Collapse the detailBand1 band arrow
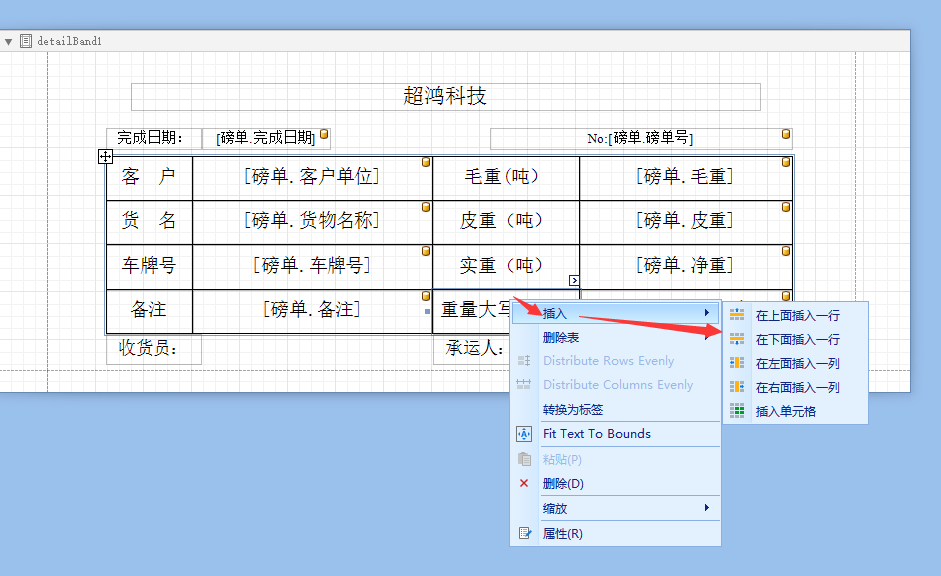The height and width of the screenshot is (576, 941). (8, 41)
